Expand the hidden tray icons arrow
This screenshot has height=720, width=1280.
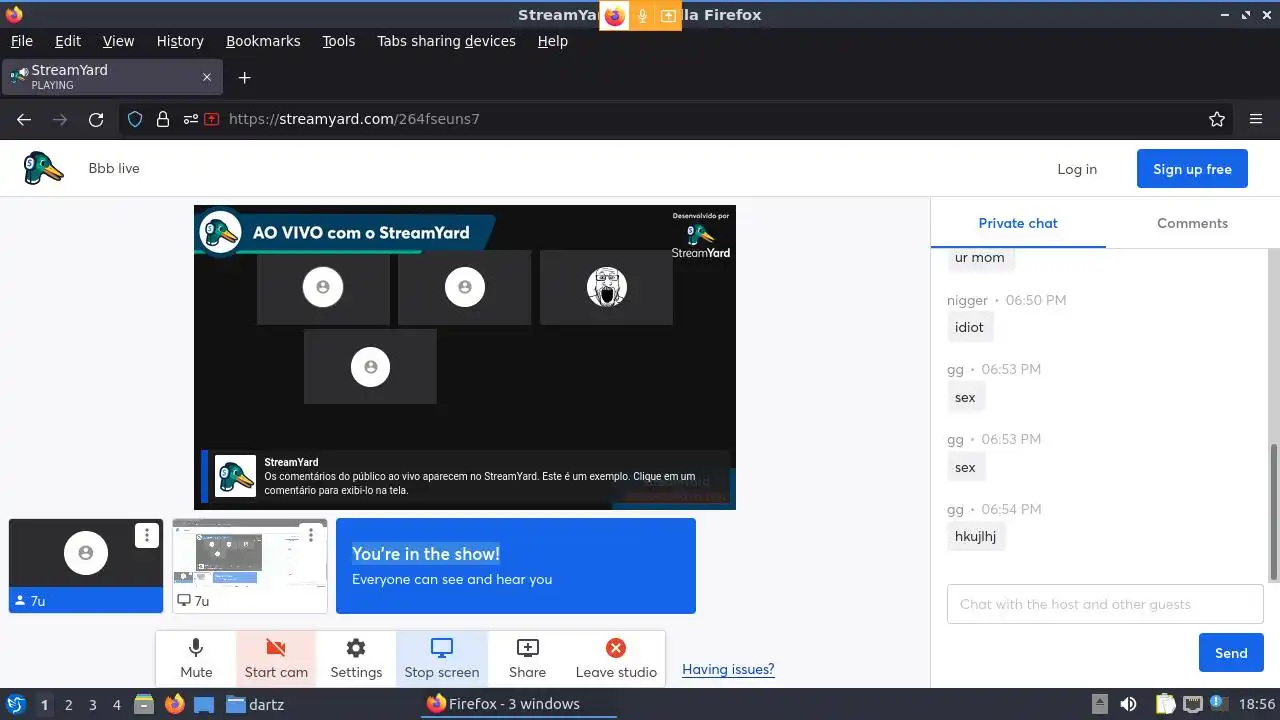pos(1100,704)
